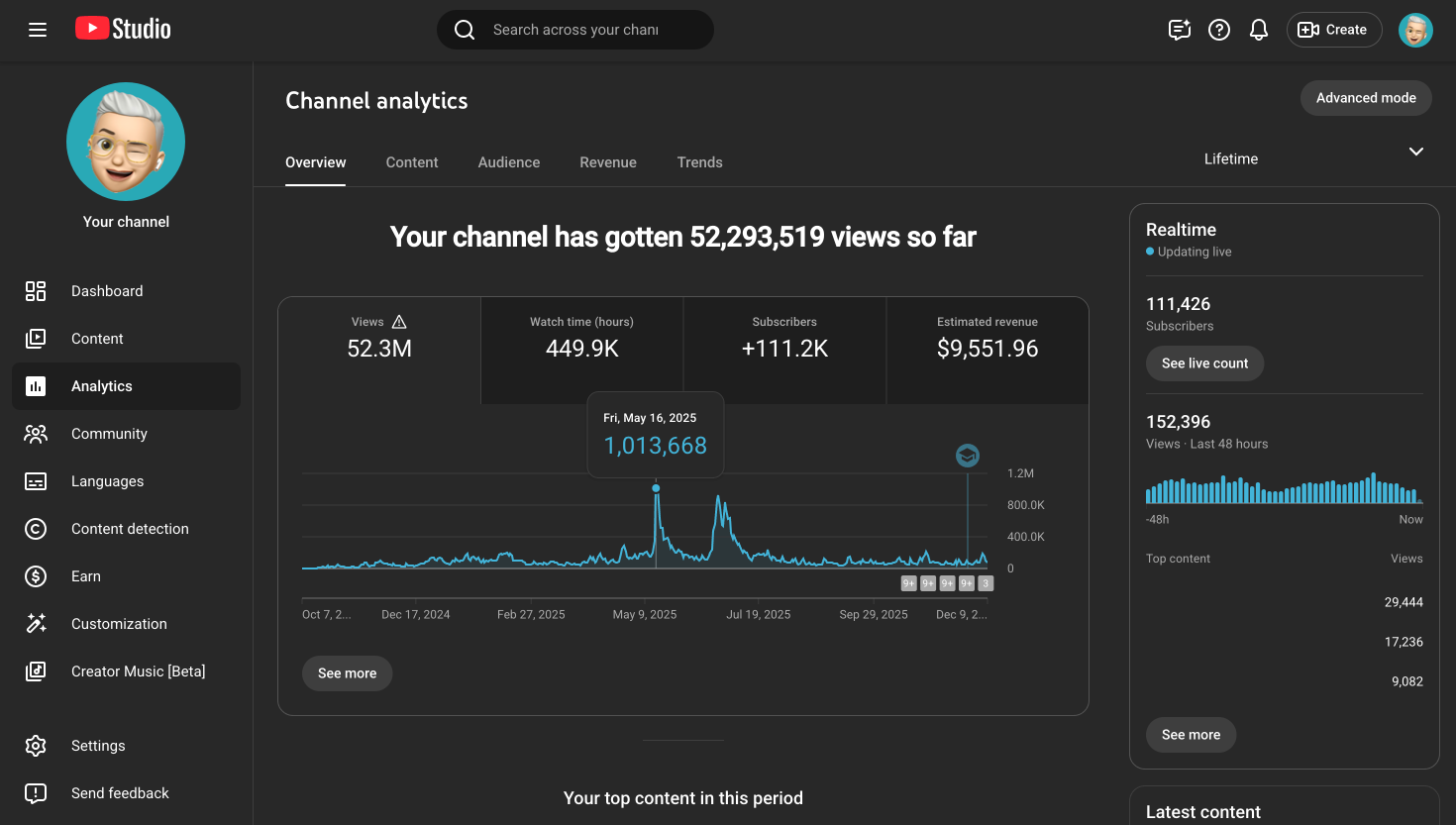This screenshot has height=825, width=1456.
Task: Click the Advanced mode button
Action: (x=1365, y=98)
